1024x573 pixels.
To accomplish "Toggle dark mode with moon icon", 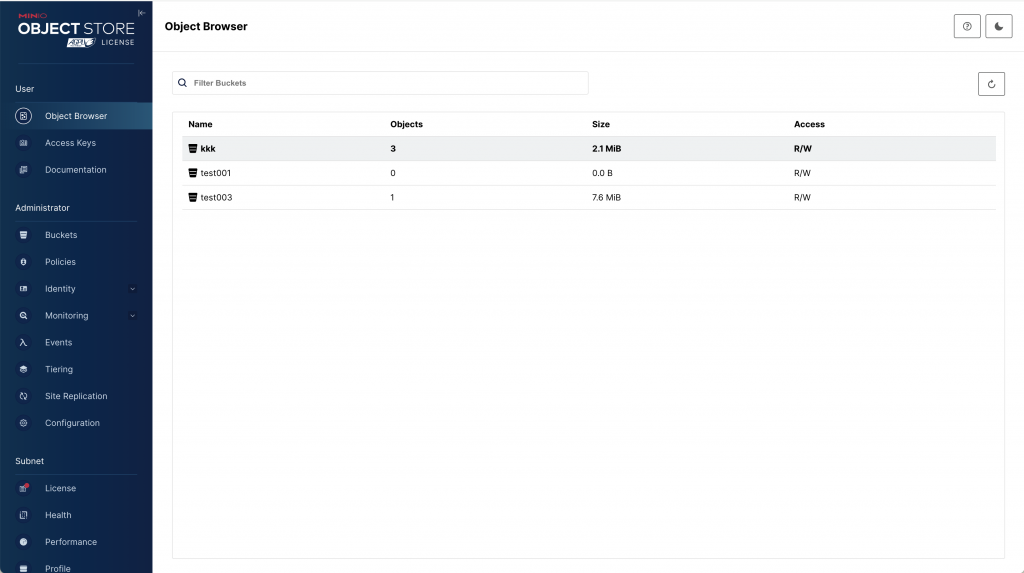I will click(x=999, y=27).
